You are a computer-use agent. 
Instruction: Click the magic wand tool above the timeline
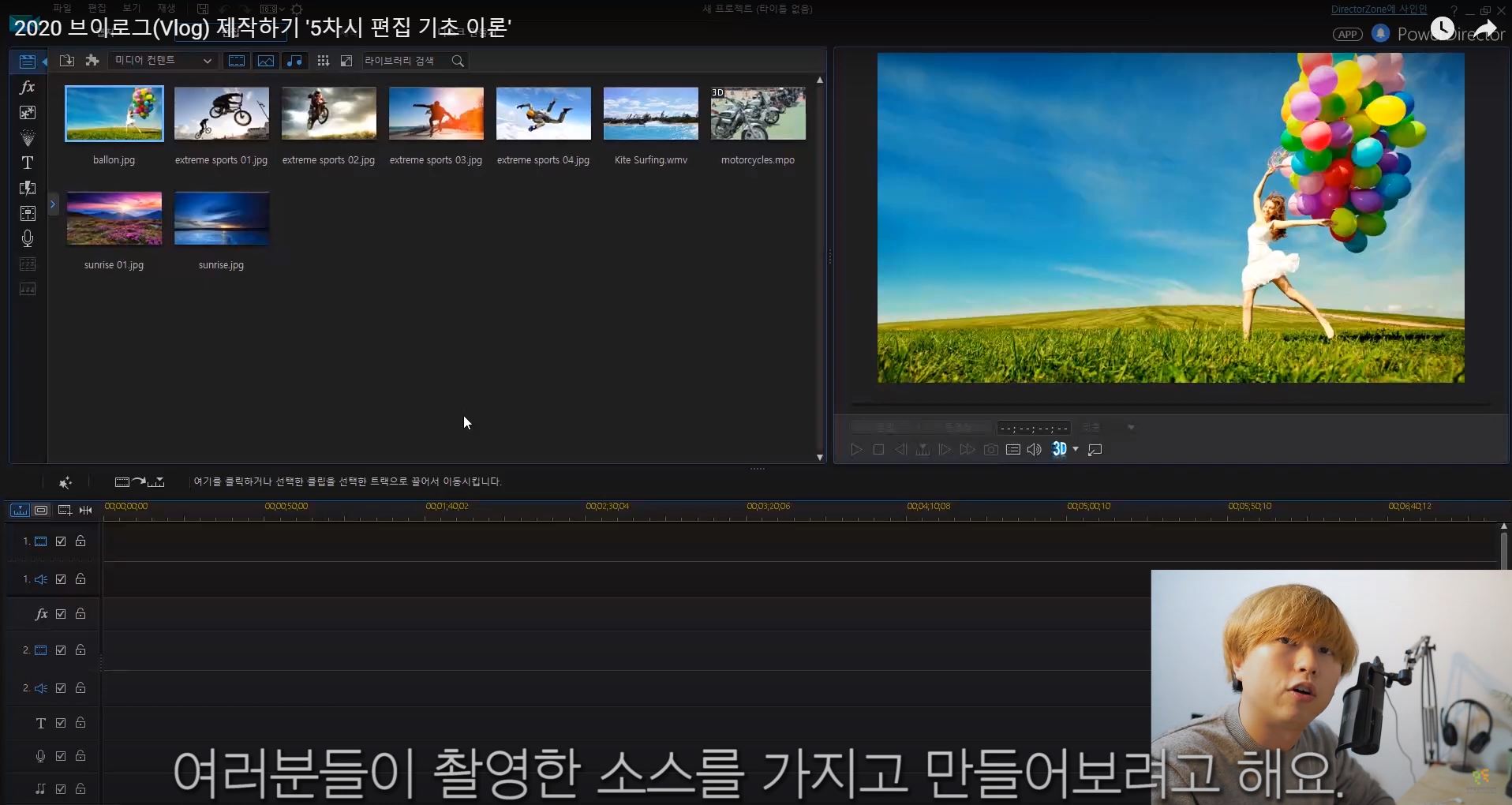pyautogui.click(x=65, y=482)
